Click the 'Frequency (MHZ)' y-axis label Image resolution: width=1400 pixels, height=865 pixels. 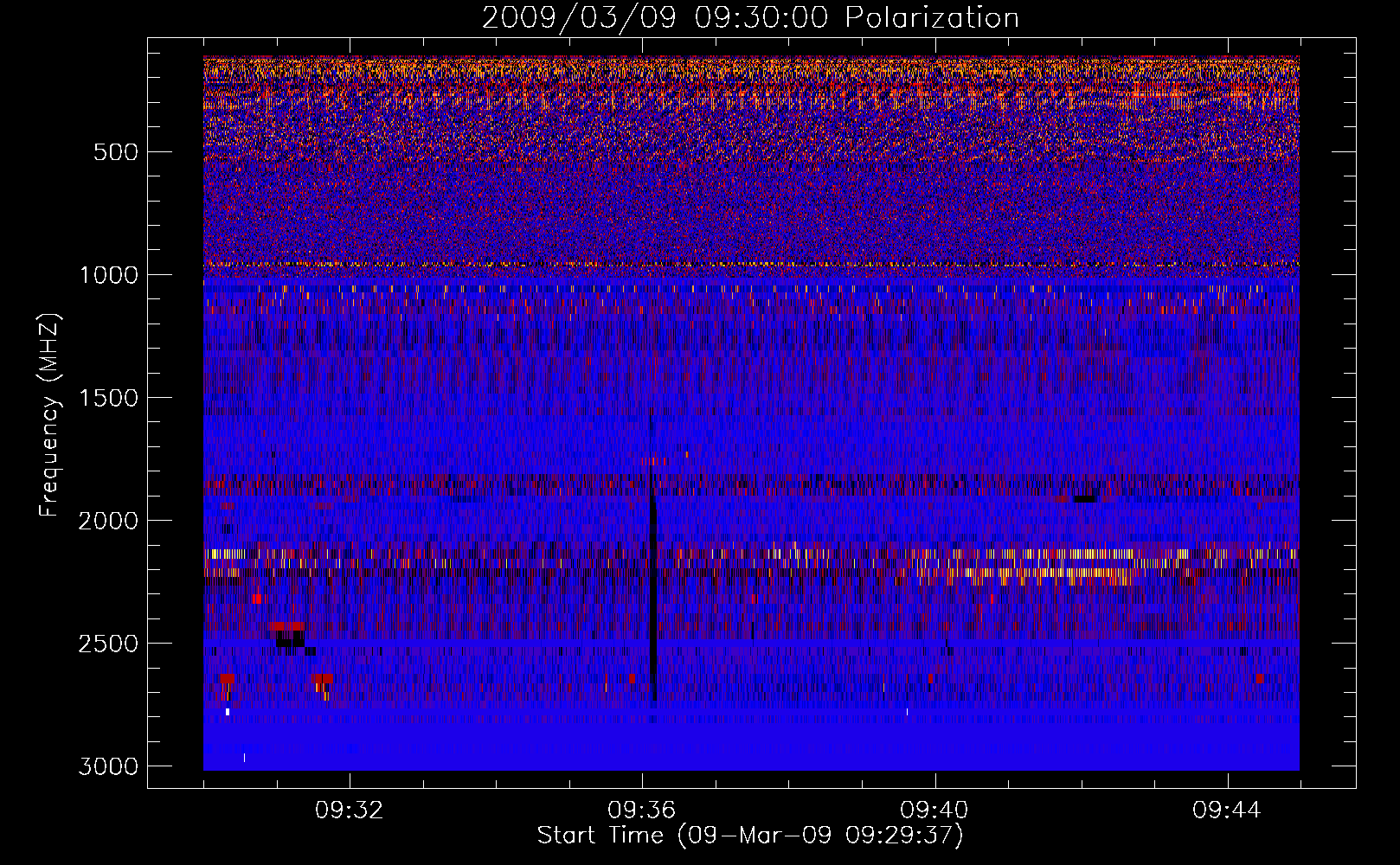(50, 415)
